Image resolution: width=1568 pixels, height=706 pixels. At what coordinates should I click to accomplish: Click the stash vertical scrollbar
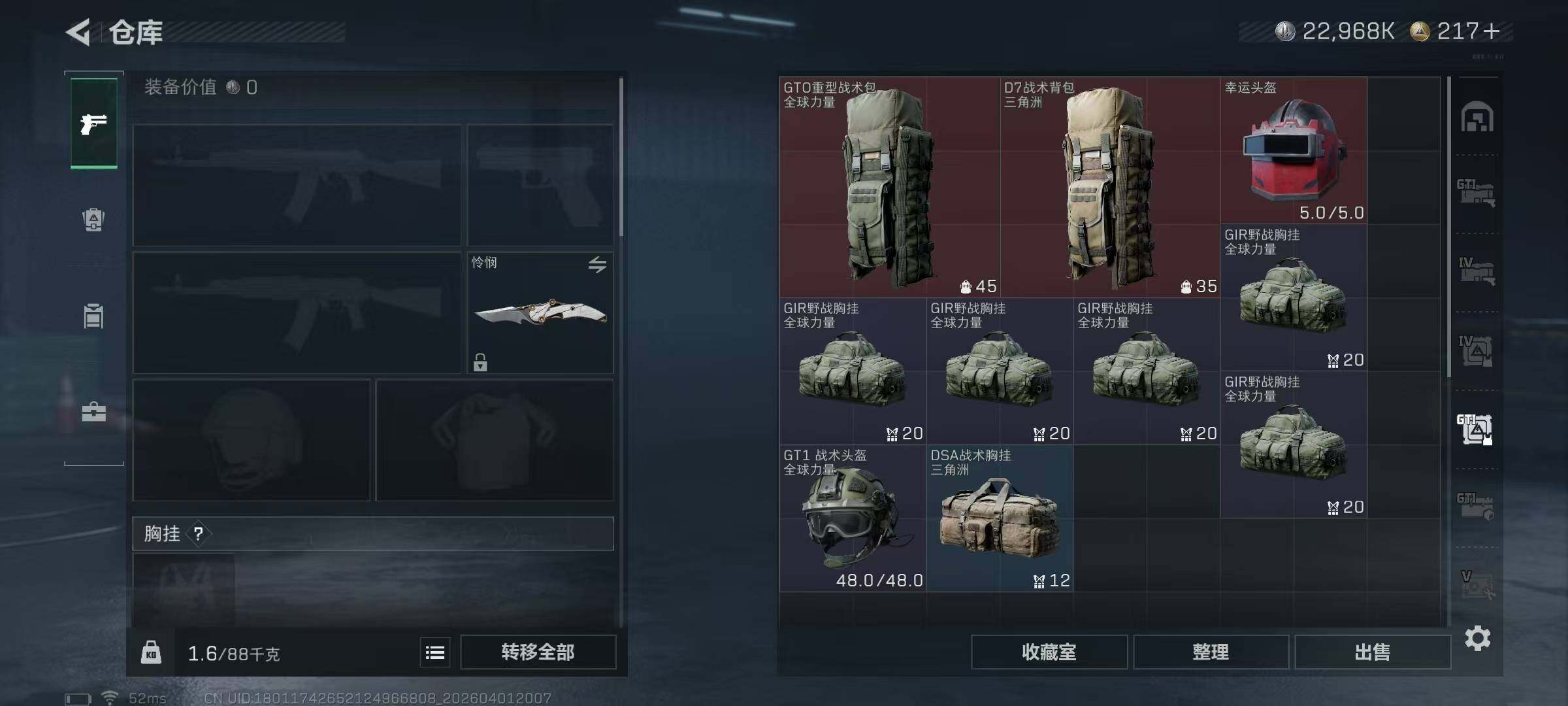coord(1448,227)
